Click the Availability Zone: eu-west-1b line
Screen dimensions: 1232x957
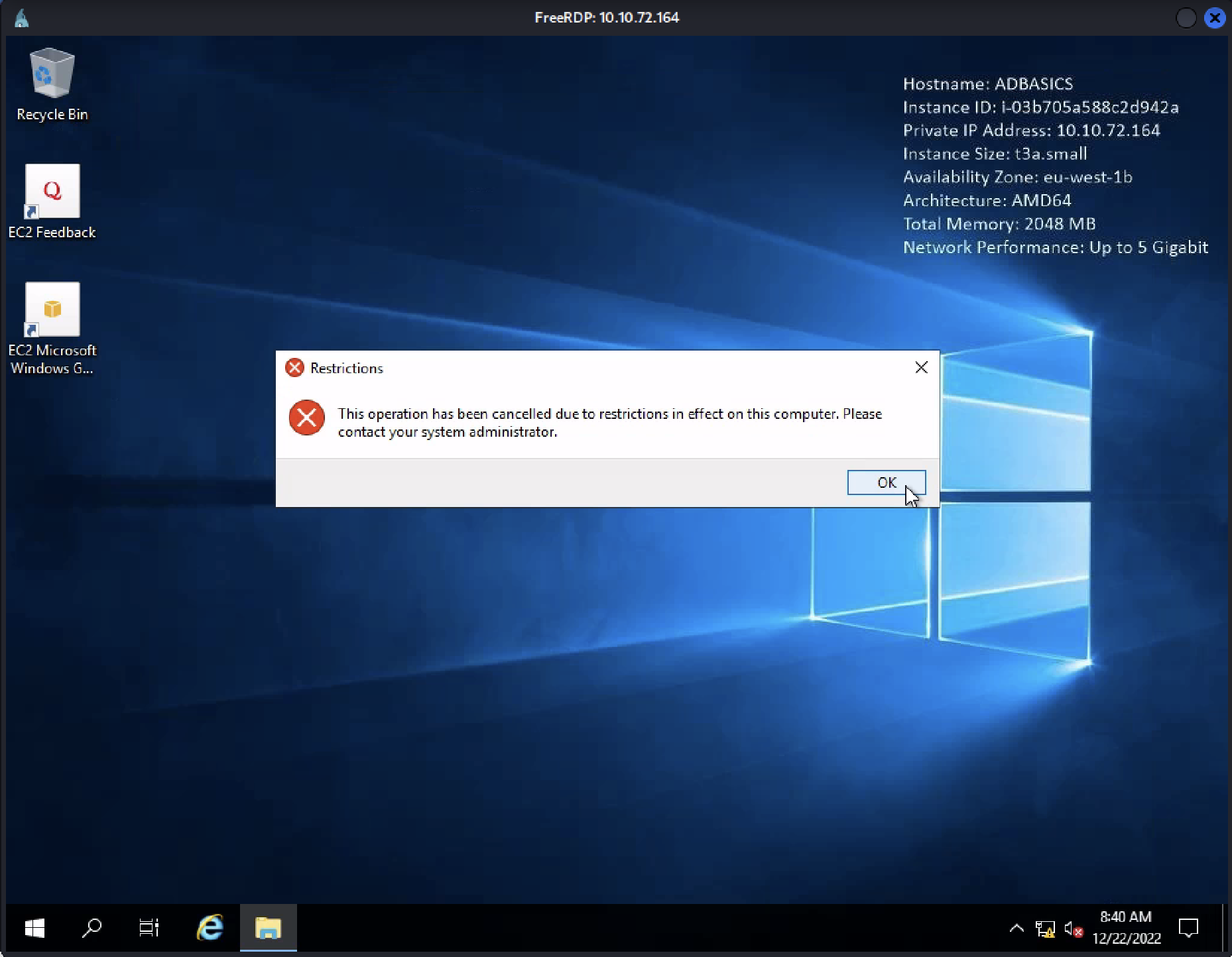[1018, 177]
